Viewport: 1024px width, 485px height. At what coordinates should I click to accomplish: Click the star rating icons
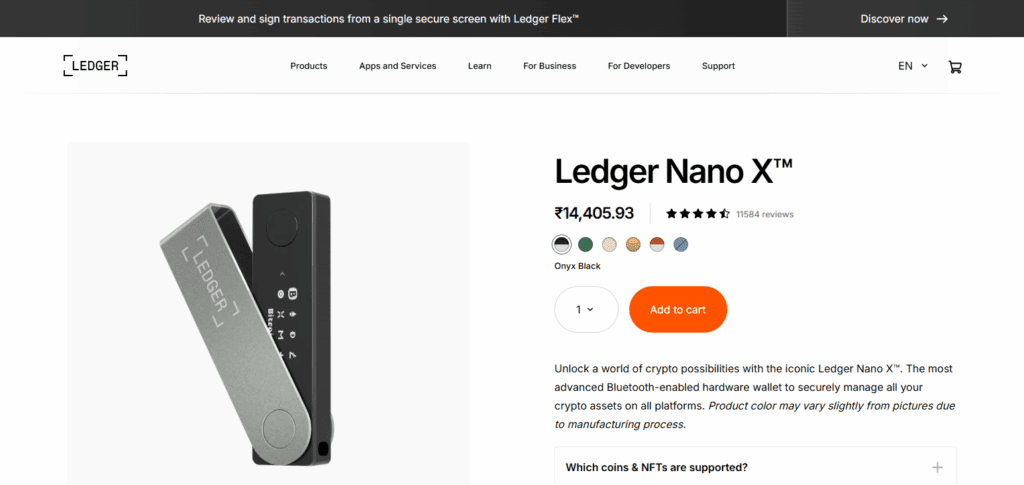point(697,213)
